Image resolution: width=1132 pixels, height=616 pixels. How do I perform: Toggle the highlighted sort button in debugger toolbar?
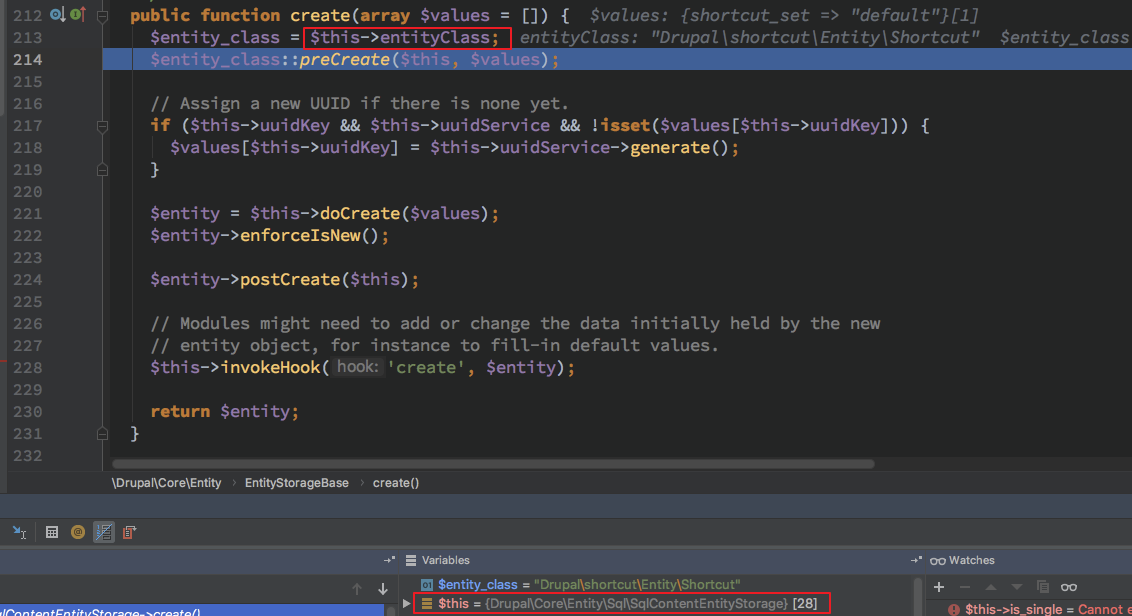pos(103,532)
